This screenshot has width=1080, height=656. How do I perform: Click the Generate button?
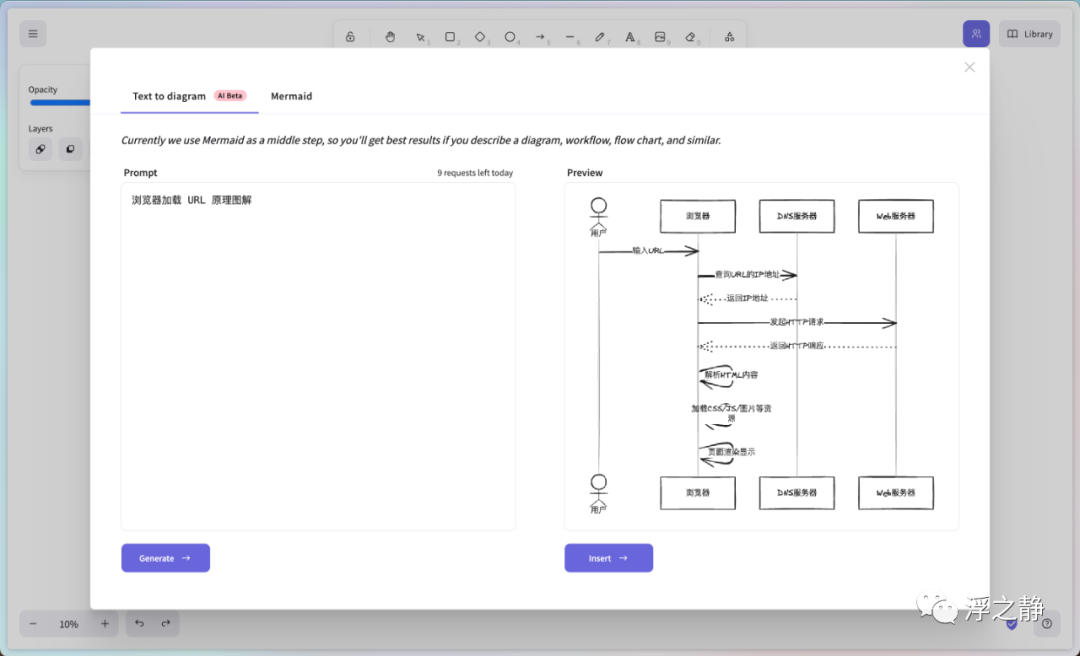165,558
